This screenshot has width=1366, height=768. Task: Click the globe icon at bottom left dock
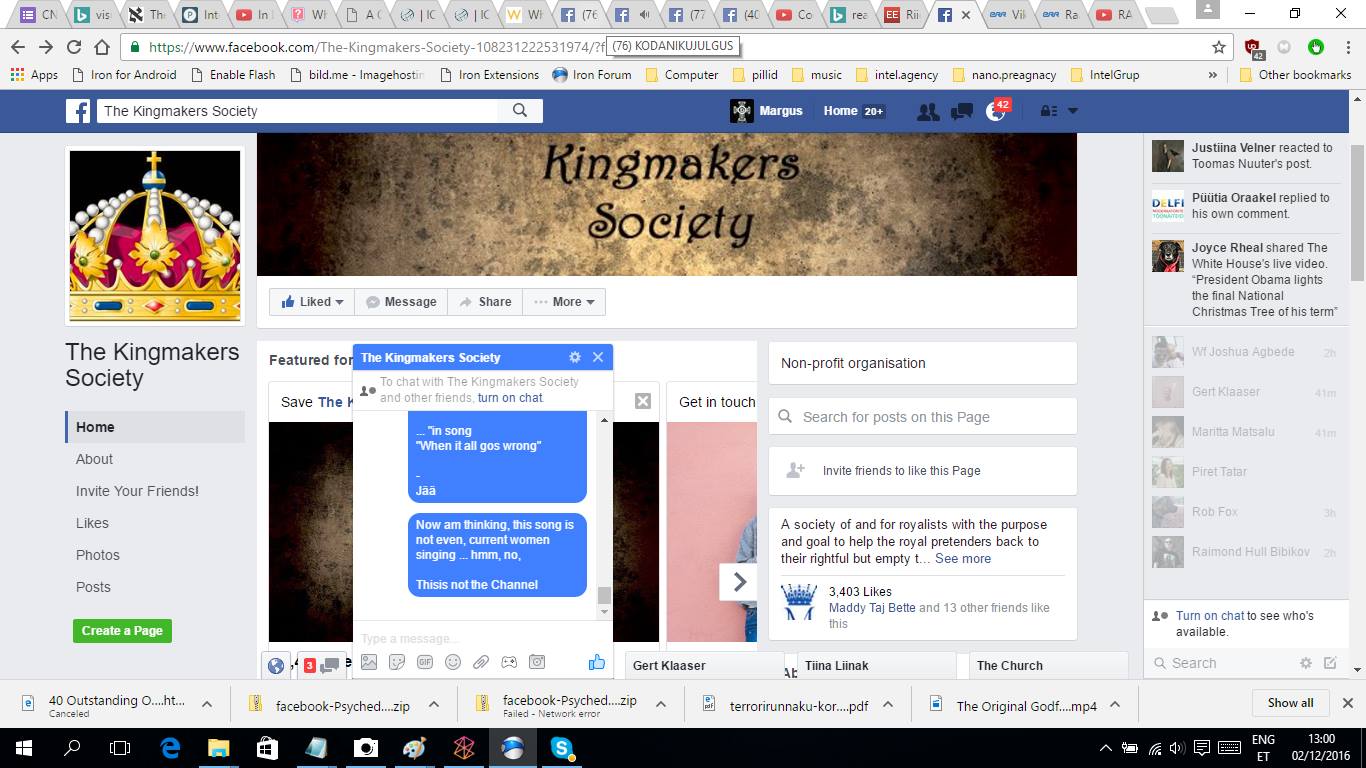(x=277, y=665)
